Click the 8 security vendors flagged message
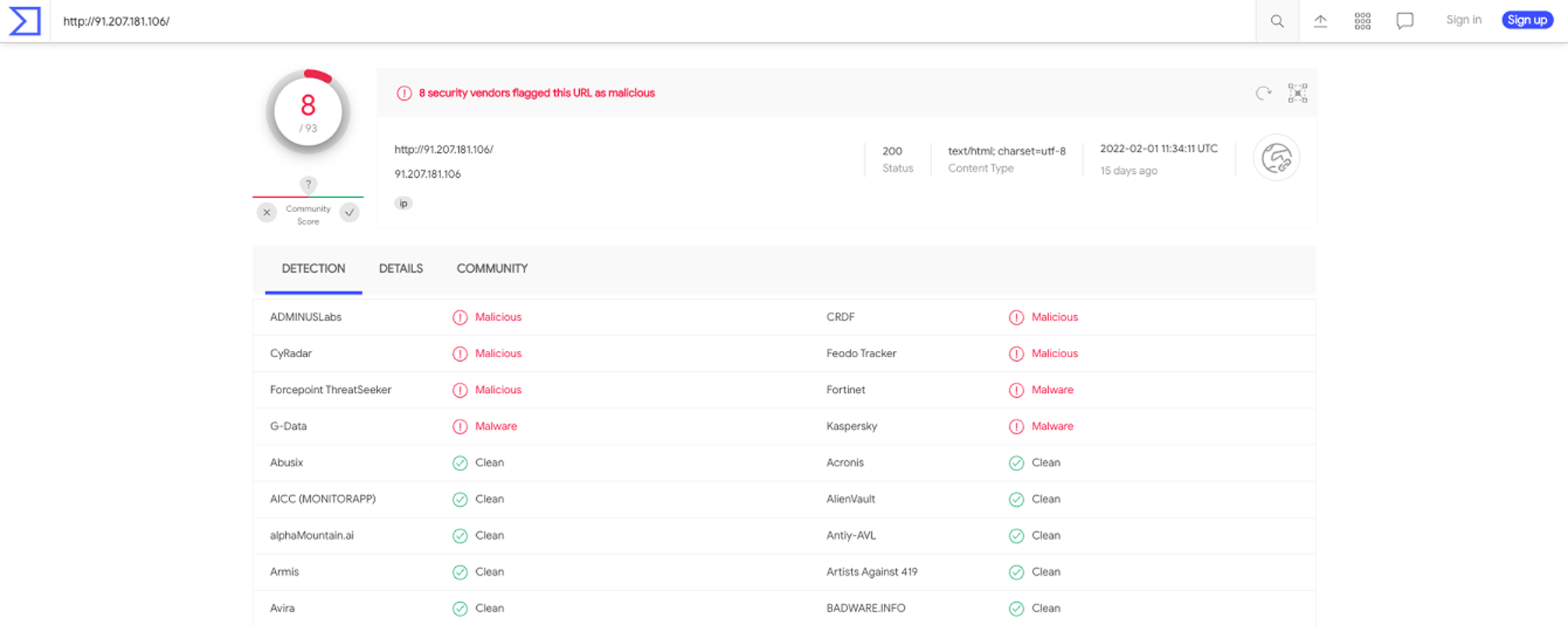Image resolution: width=1568 pixels, height=627 pixels. pos(537,93)
